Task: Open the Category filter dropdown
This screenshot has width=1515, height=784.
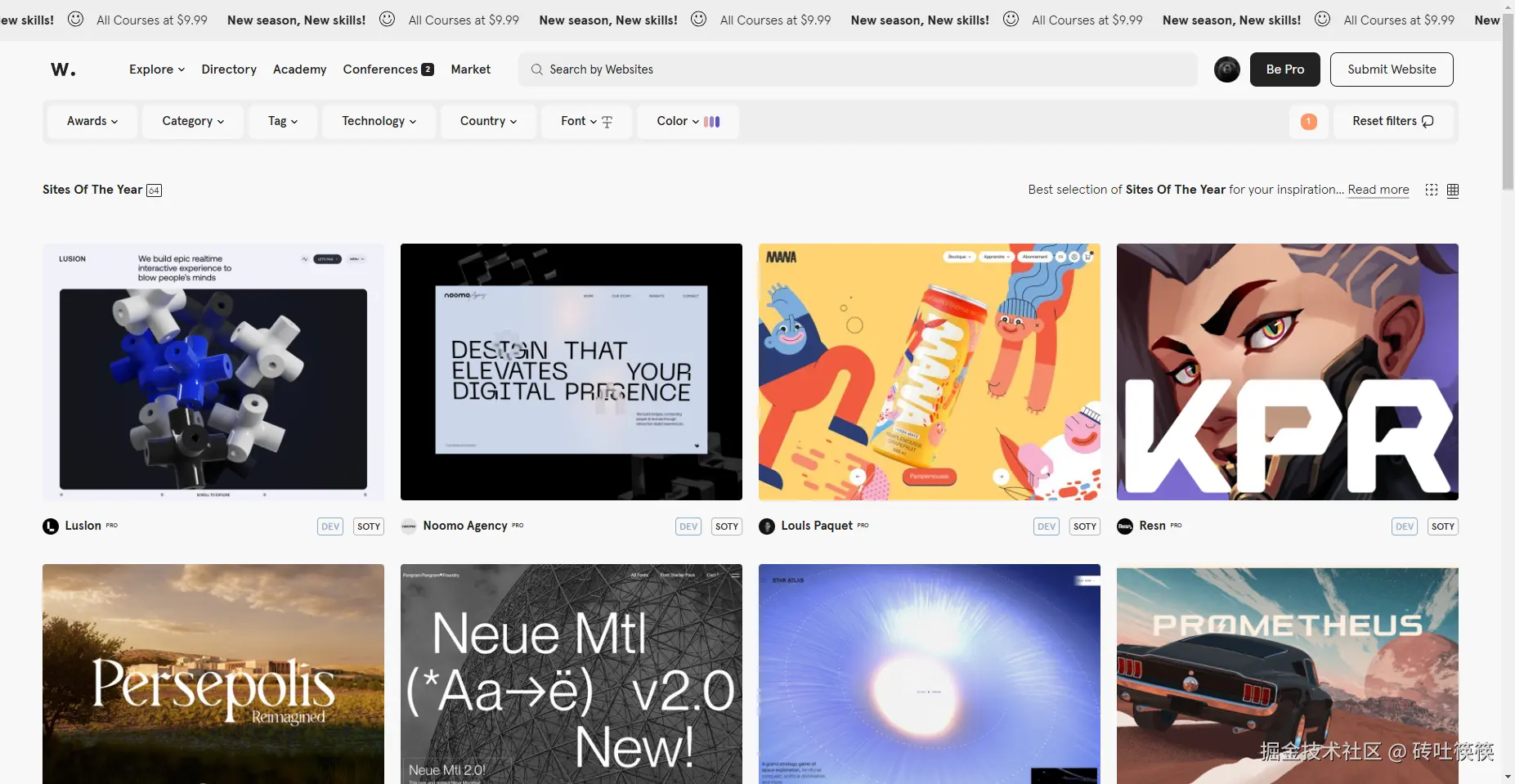Action: tap(193, 121)
